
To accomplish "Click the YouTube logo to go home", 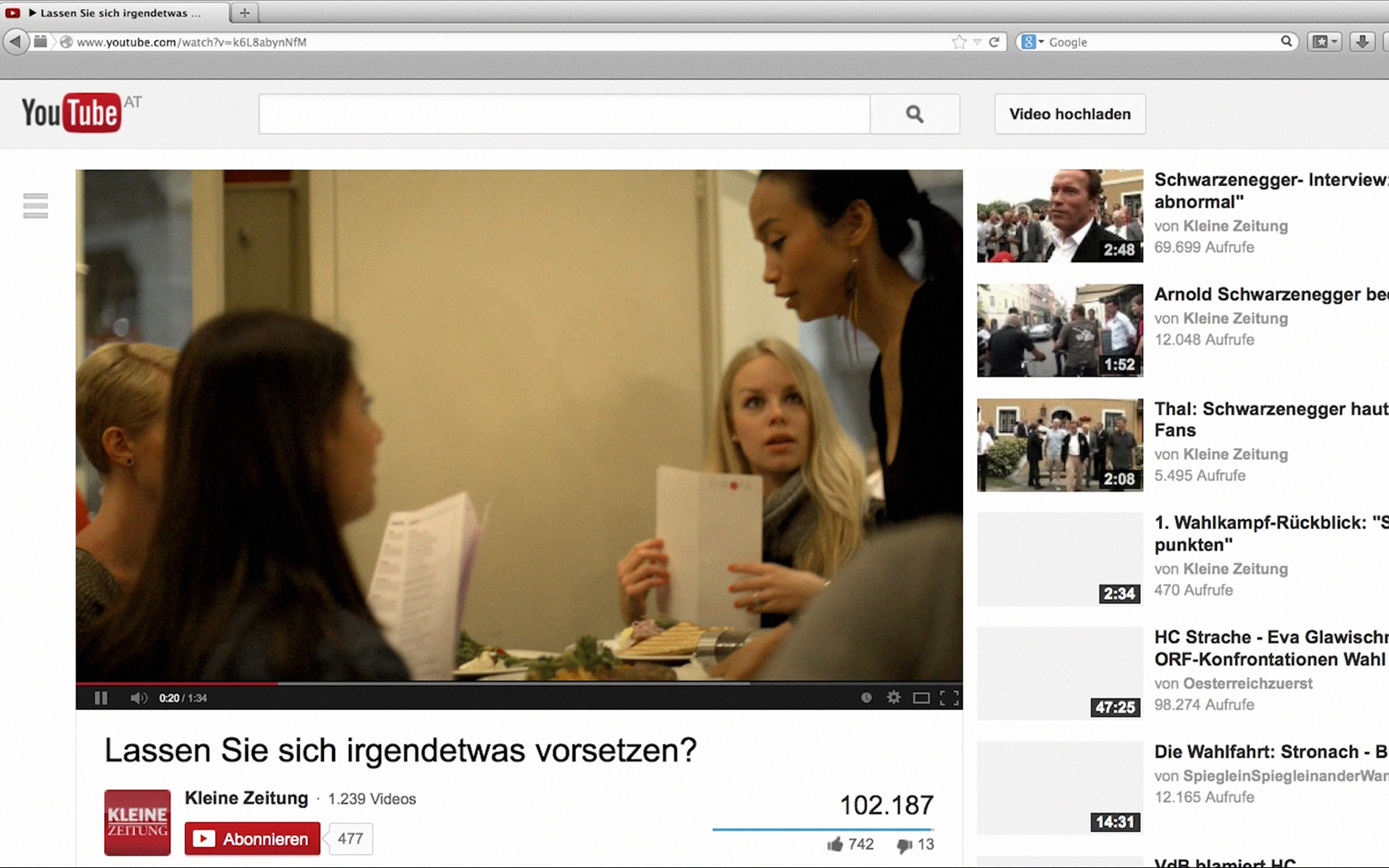I will click(72, 113).
